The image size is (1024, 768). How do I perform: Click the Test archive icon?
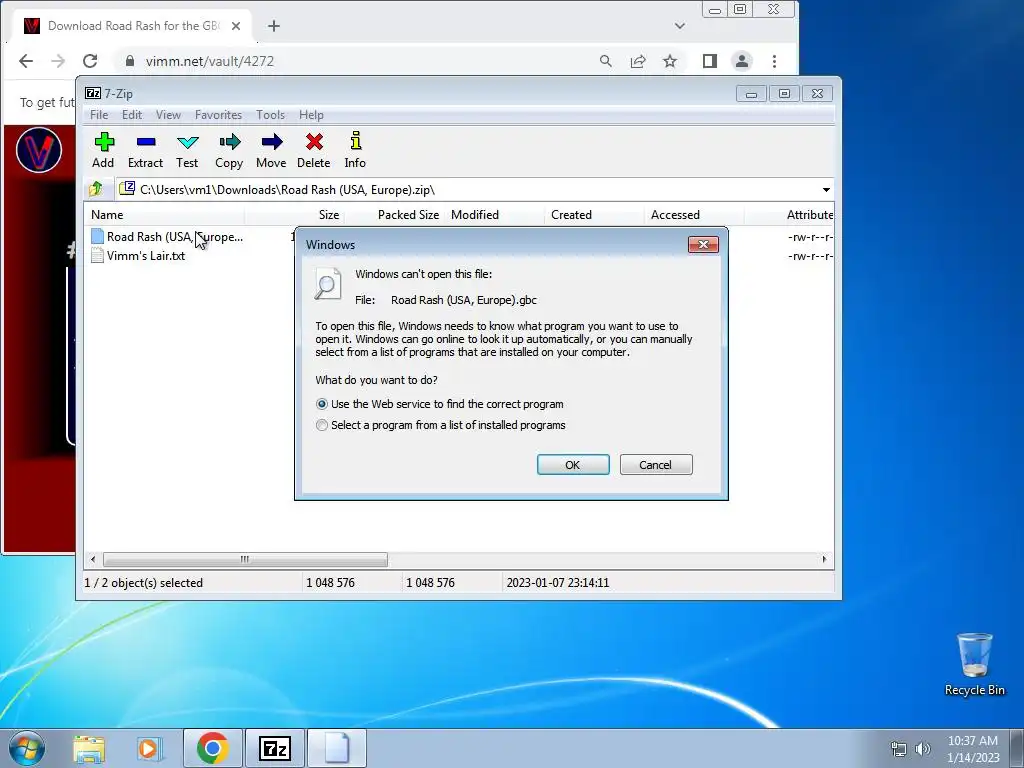[x=187, y=151]
